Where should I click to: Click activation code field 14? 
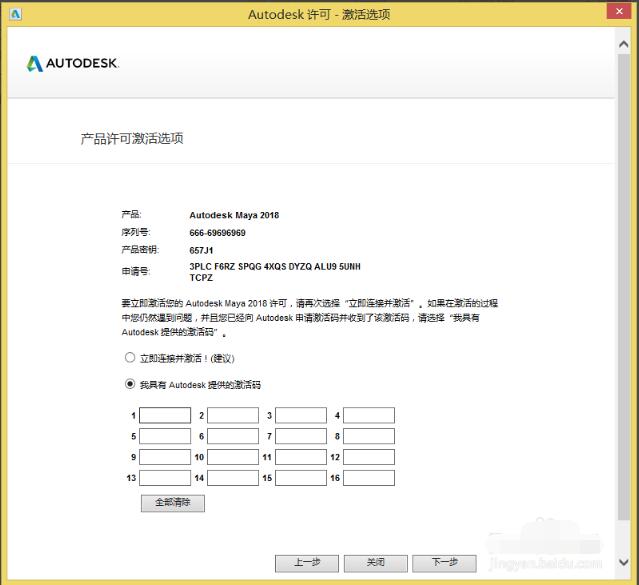[233, 478]
